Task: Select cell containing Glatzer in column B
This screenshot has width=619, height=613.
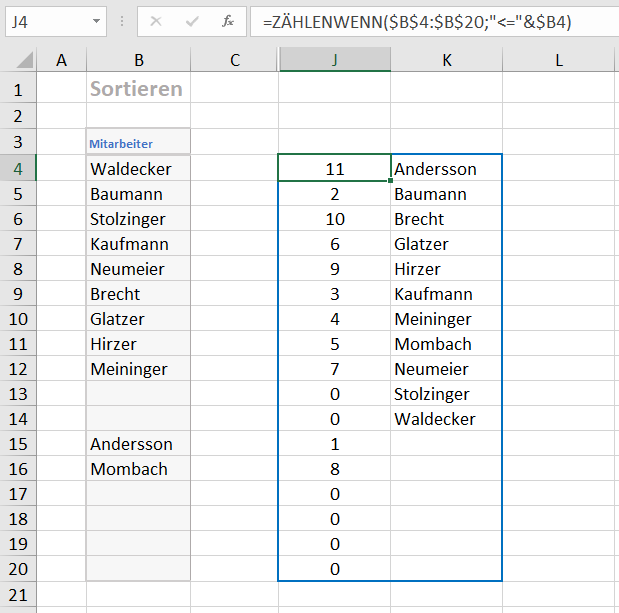Action: click(x=139, y=319)
